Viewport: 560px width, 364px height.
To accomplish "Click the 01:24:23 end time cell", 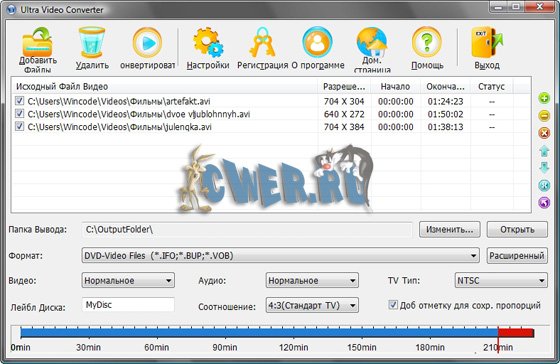I will [445, 101].
